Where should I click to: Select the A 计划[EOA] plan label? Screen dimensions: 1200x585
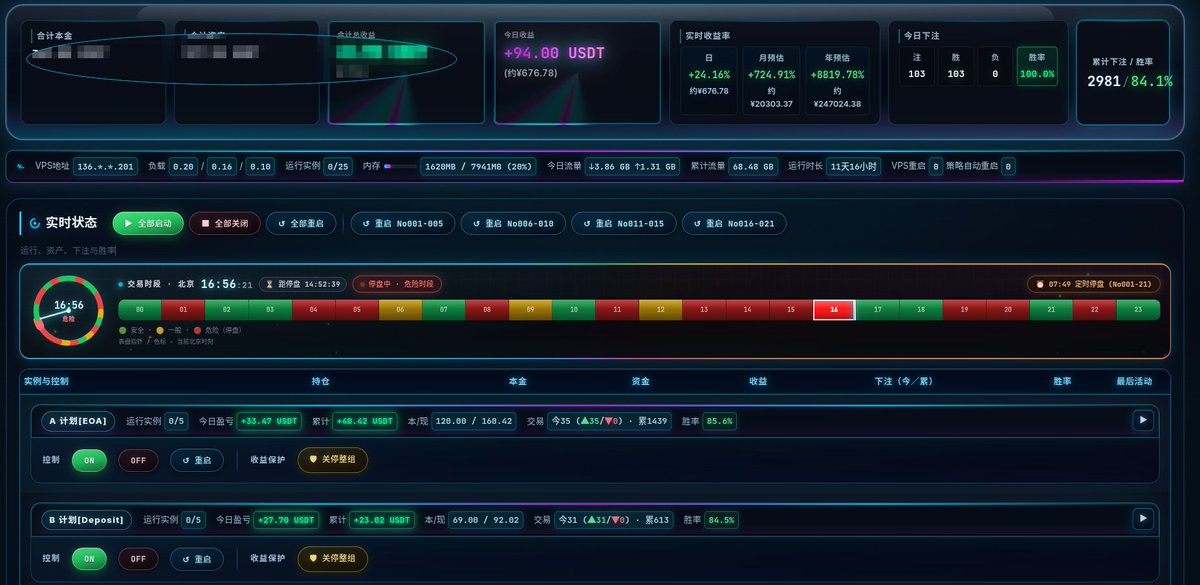[78, 421]
